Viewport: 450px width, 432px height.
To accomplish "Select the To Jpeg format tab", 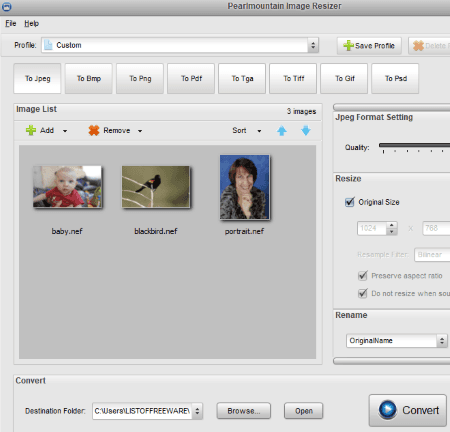I will [37, 79].
